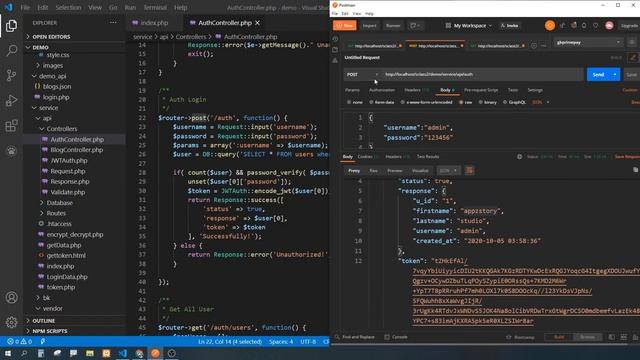Collapse the Controllers folder

click(x=61, y=129)
